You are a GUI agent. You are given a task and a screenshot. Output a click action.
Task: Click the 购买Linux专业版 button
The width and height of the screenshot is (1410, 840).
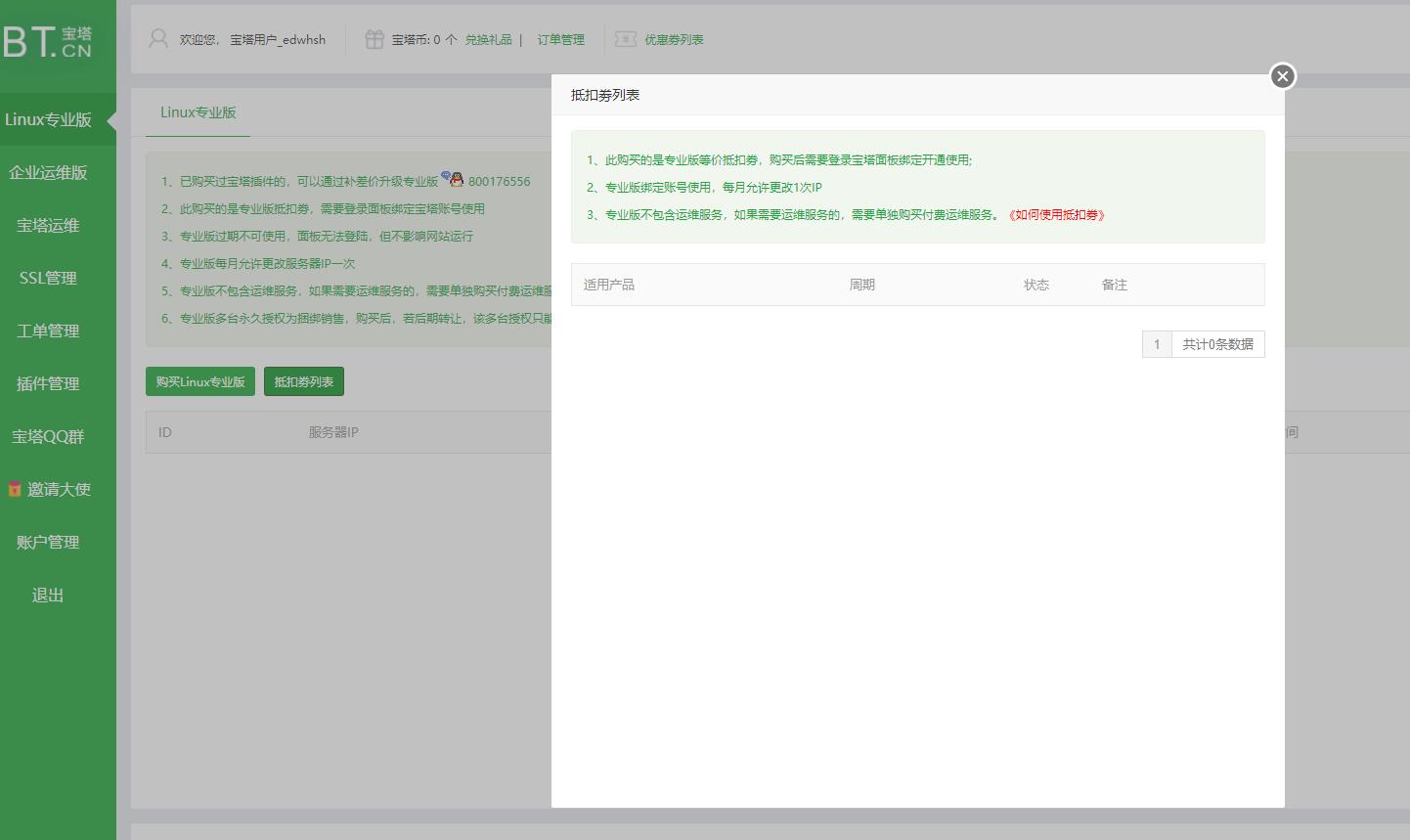[200, 381]
